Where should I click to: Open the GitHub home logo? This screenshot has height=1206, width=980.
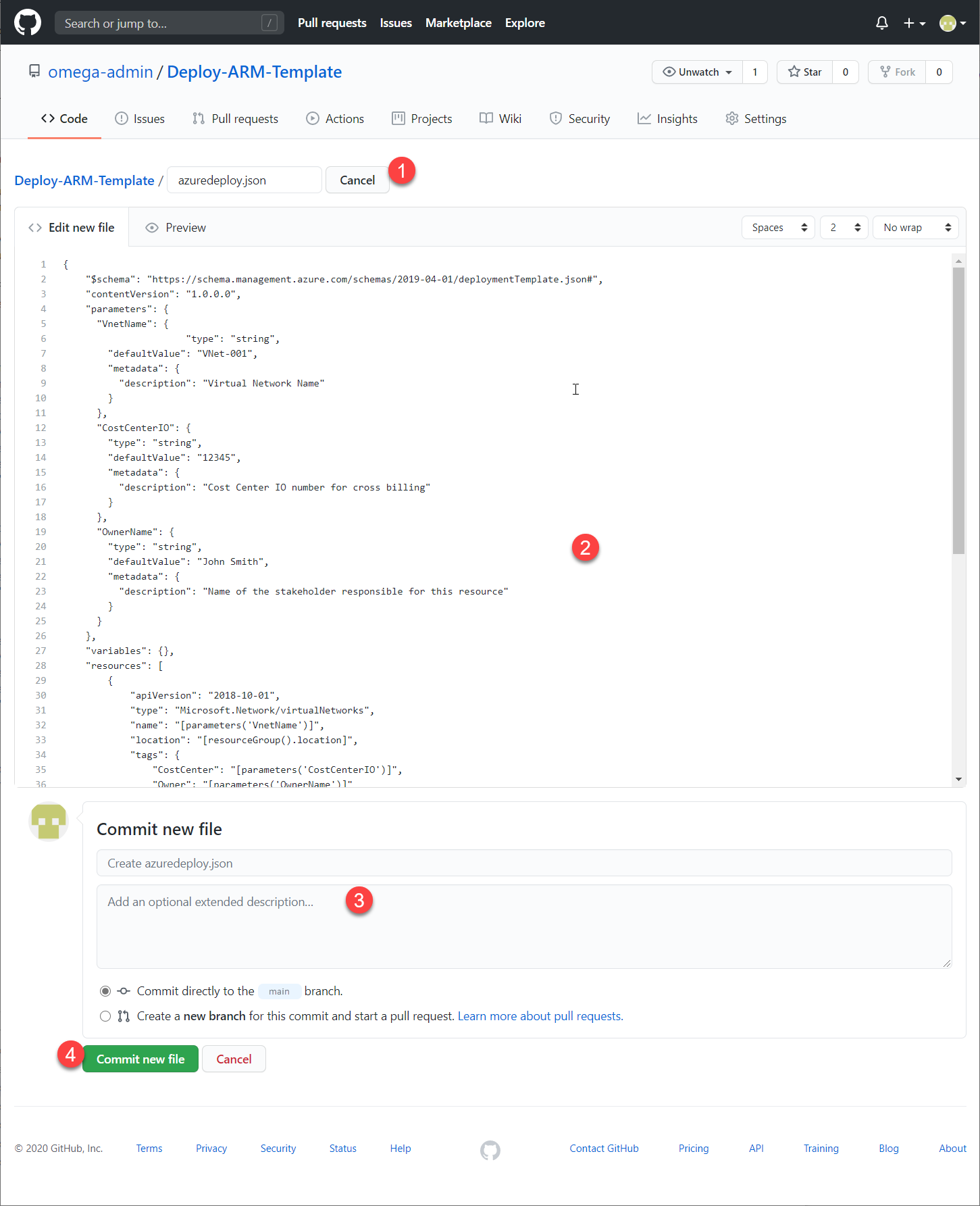click(x=28, y=22)
